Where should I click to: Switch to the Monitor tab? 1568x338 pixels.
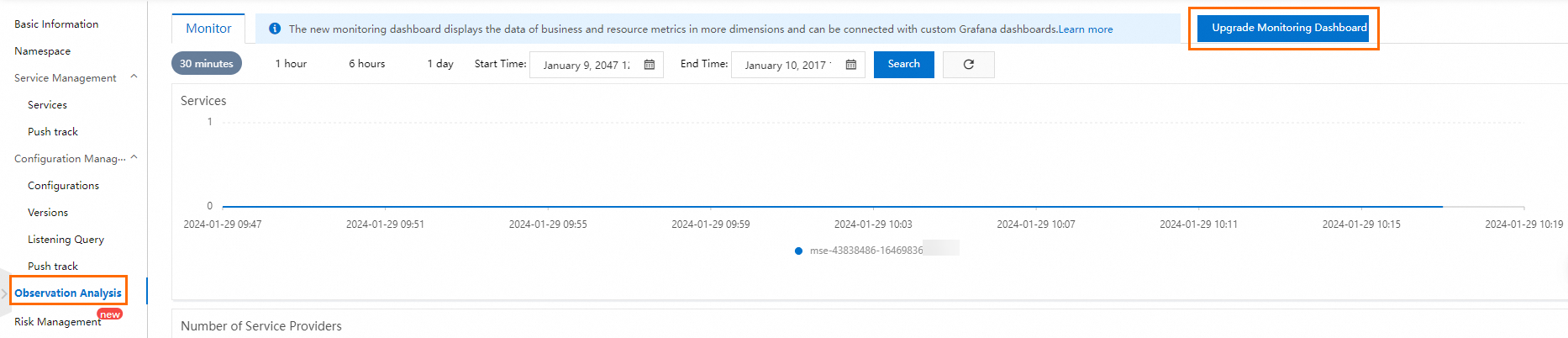tap(208, 29)
